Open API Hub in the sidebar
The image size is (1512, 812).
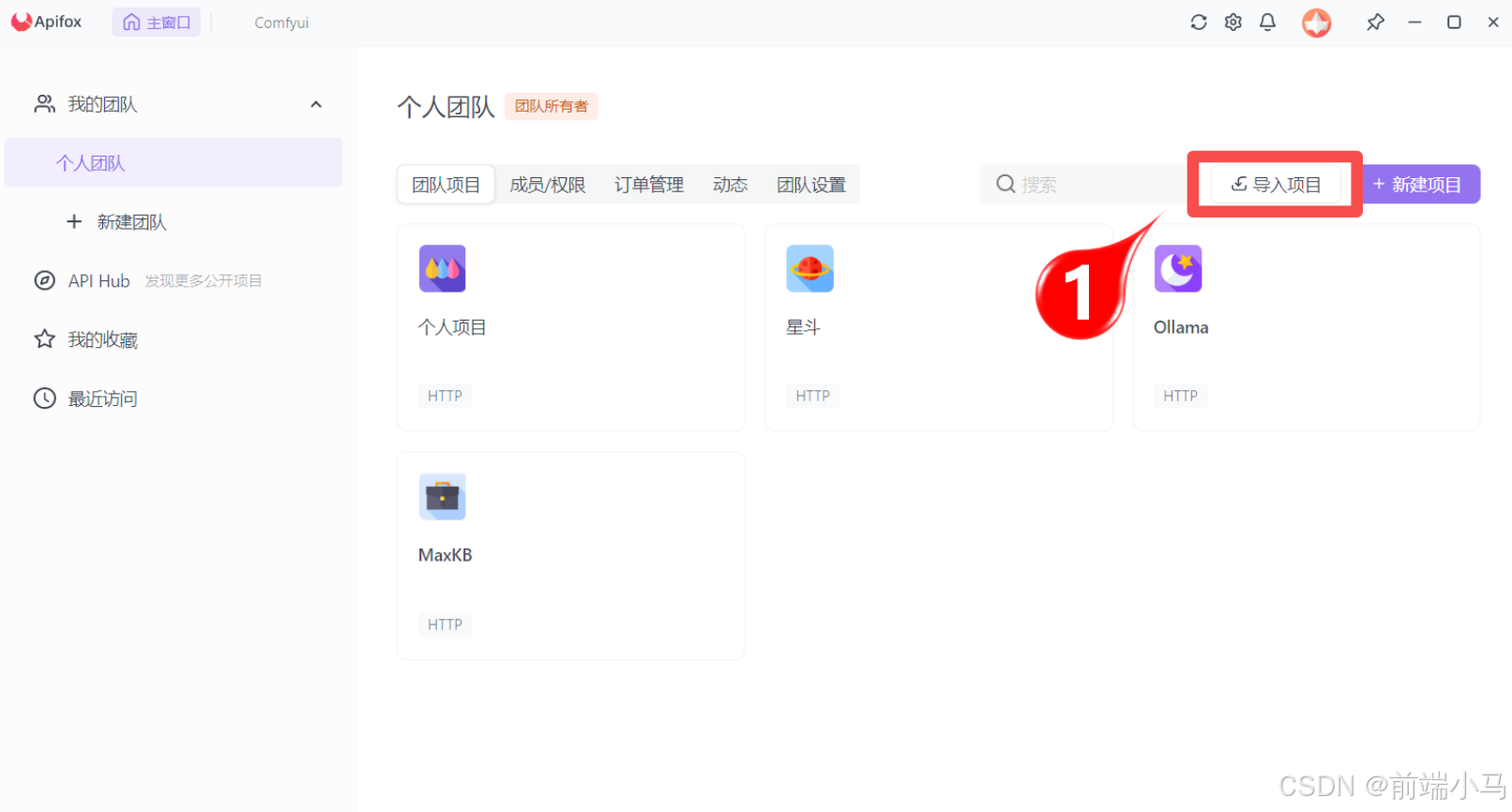pos(98,281)
